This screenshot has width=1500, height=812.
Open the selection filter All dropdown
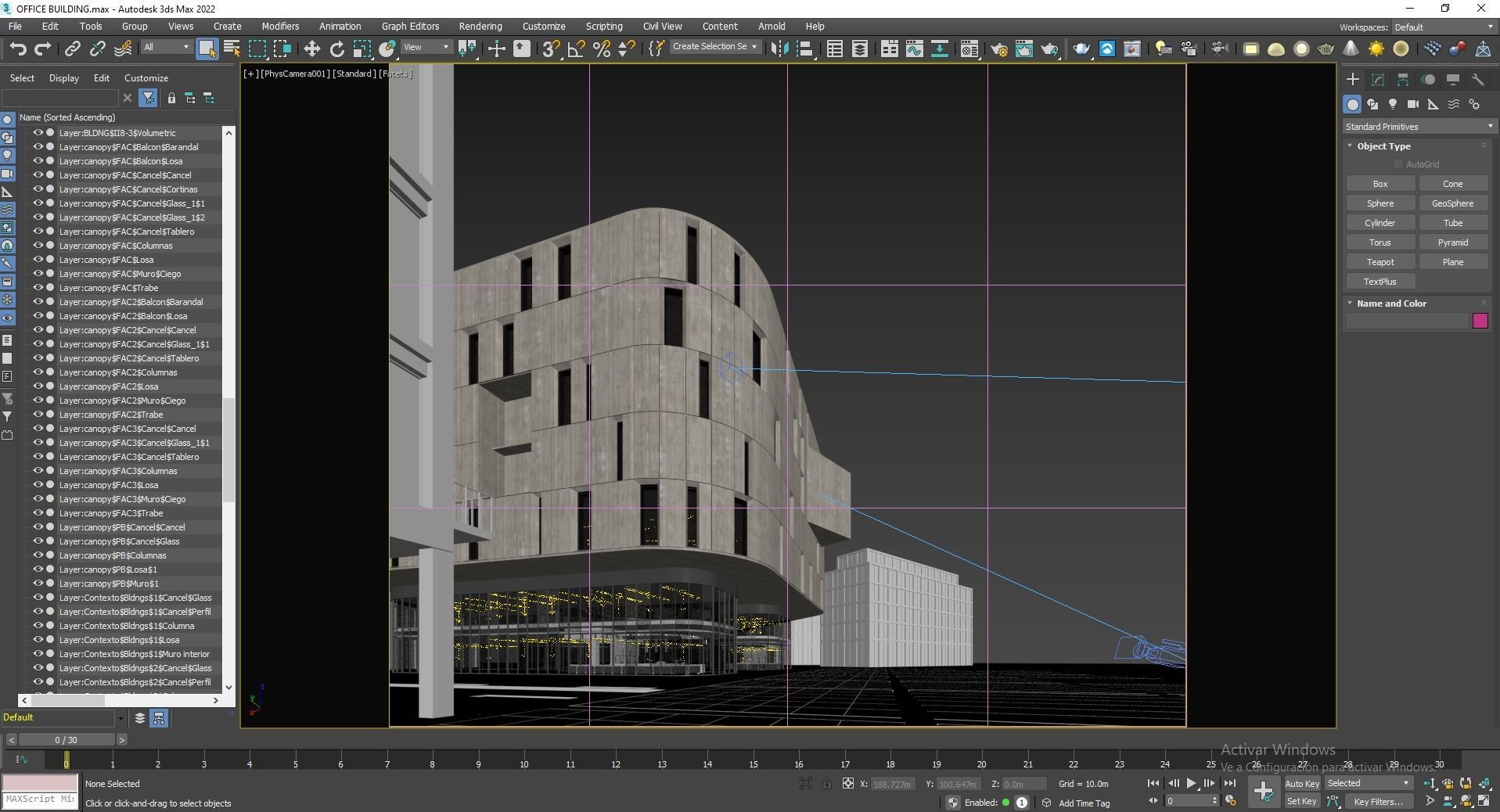point(166,47)
